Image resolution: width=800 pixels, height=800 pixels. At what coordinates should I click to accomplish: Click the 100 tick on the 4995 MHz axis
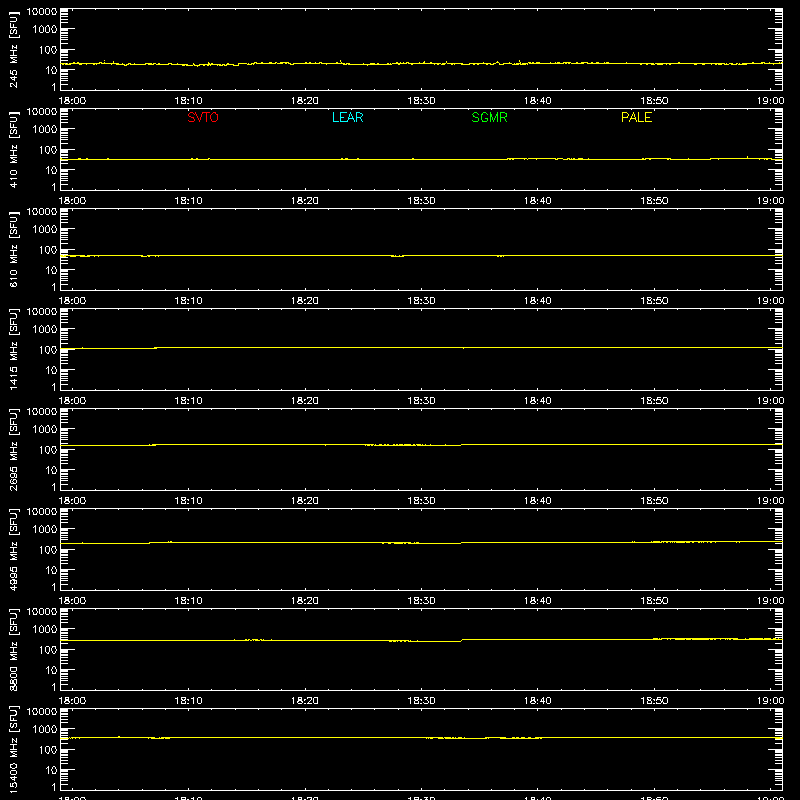click(48, 550)
